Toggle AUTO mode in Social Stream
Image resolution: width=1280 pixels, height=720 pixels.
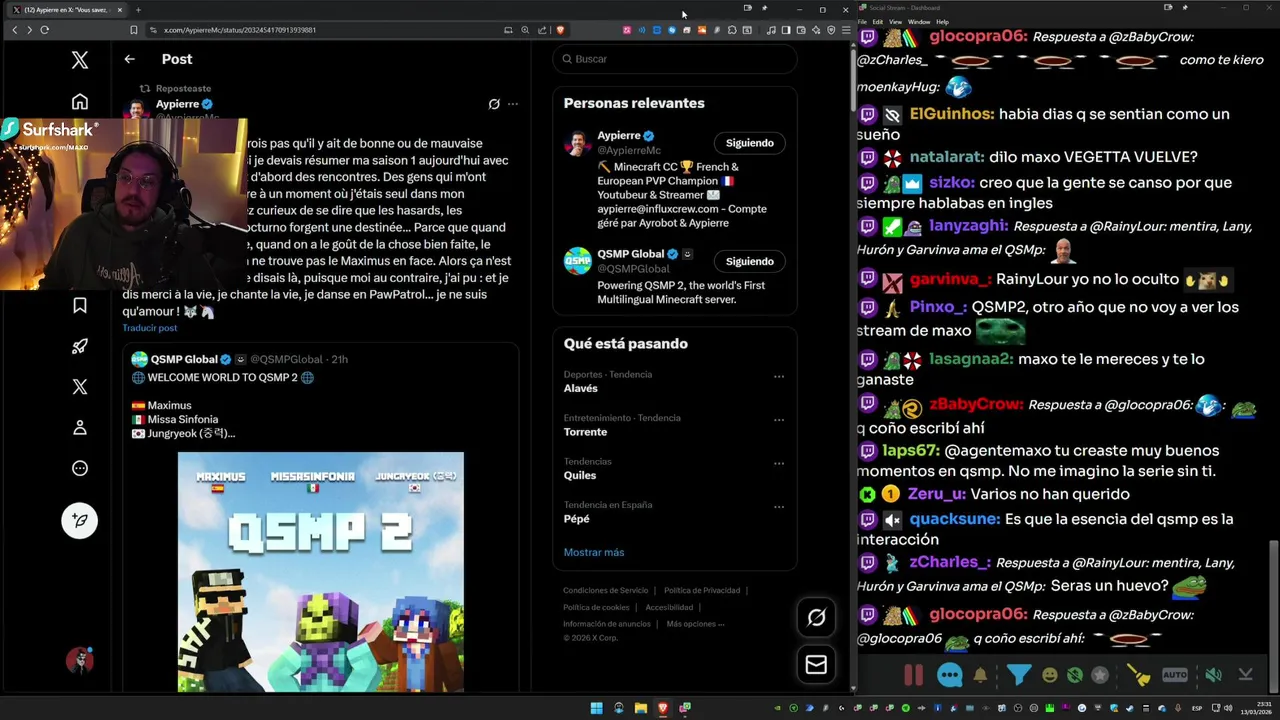click(x=1175, y=675)
